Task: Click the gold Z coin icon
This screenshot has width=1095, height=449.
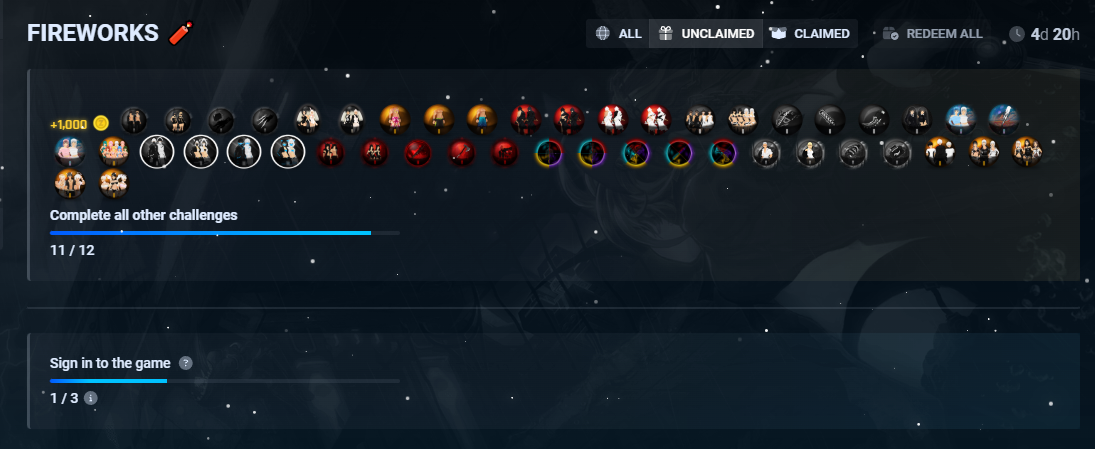Action: (x=101, y=124)
